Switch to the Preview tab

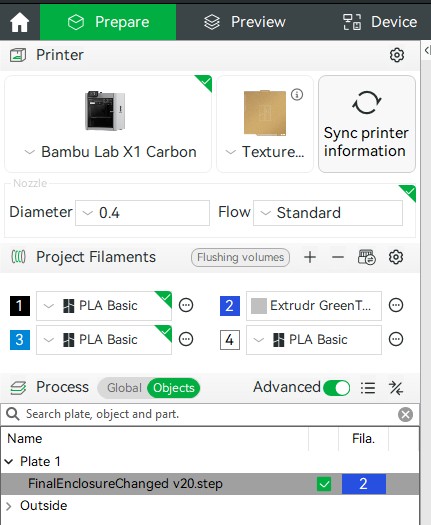245,22
